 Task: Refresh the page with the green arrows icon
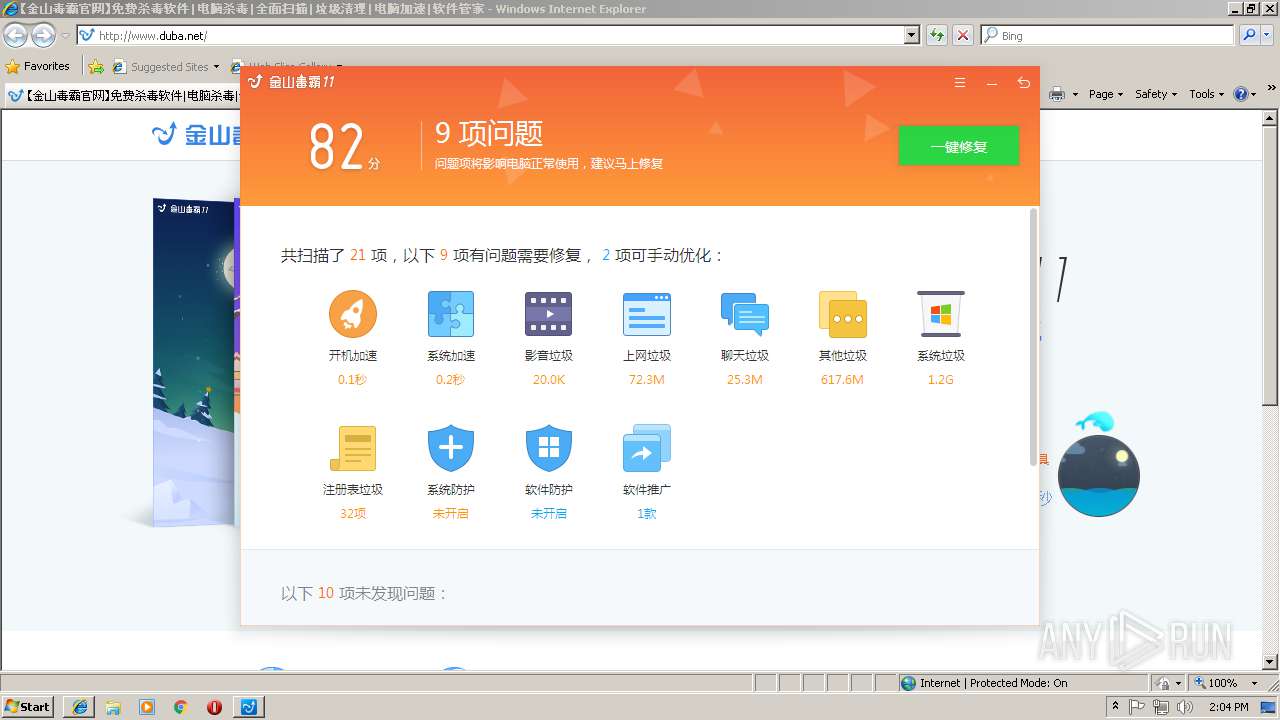[x=937, y=35]
